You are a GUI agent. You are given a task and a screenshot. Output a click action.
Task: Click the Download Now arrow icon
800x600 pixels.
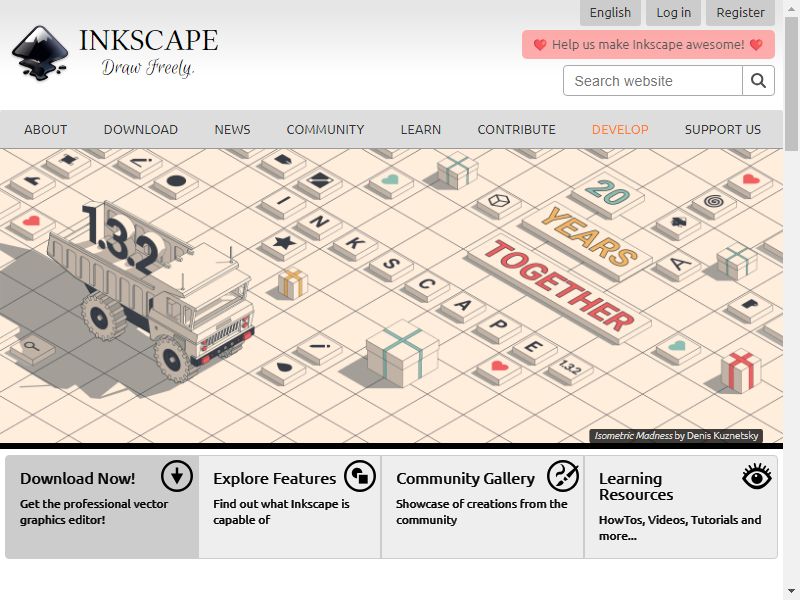pos(177,476)
